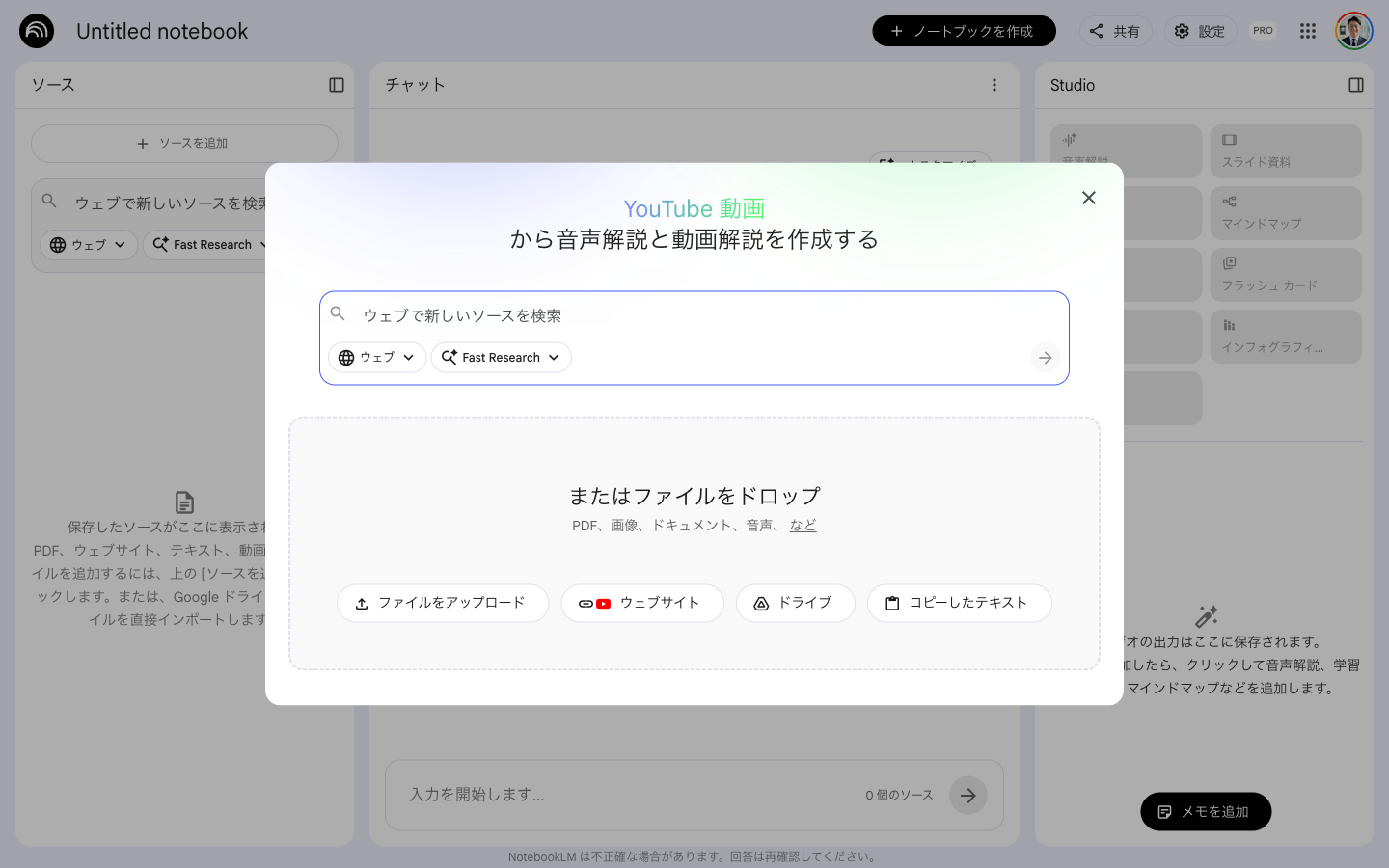Click the chat input 入力を開始します…
The width and height of the screenshot is (1389, 868).
[627, 795]
